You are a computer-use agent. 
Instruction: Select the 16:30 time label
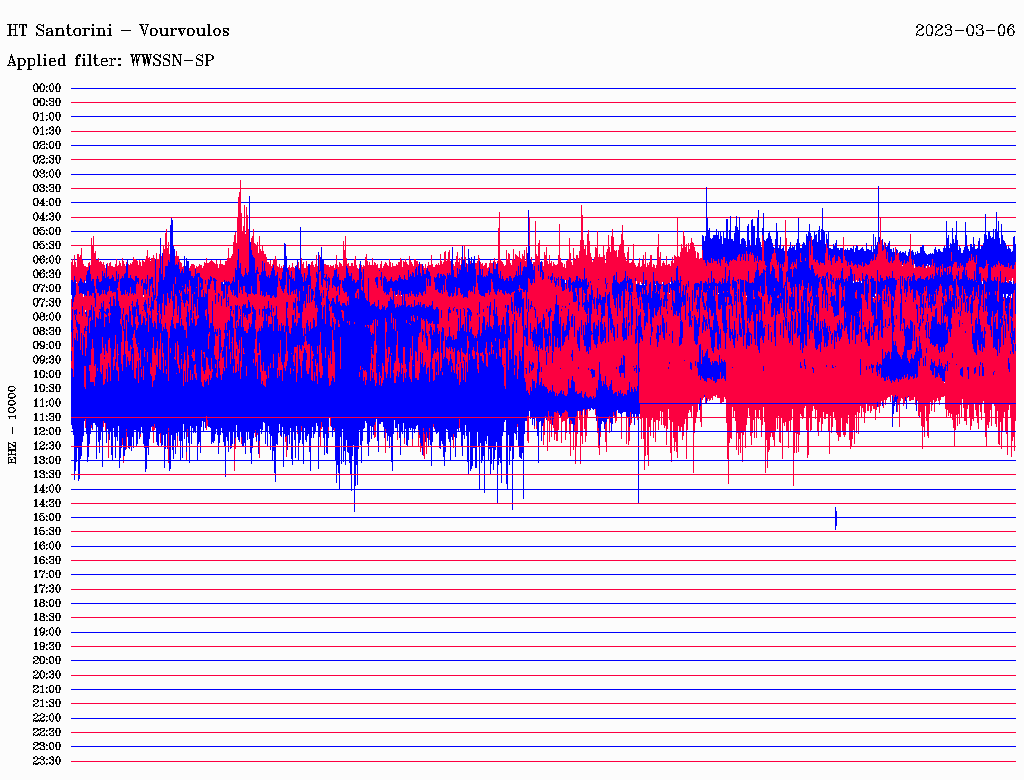47,560
